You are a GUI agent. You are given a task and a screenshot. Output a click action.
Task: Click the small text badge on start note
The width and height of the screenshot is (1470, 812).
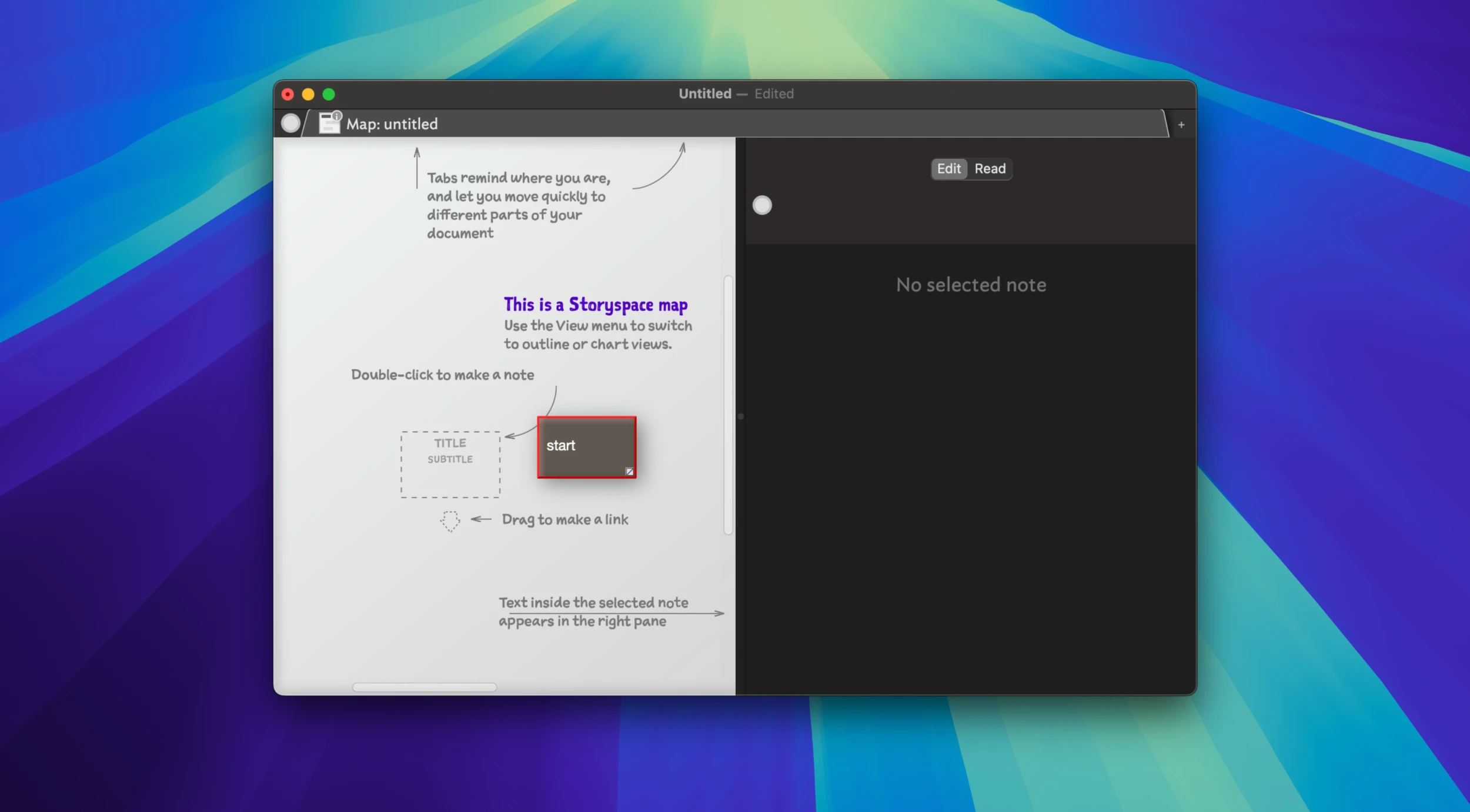pyautogui.click(x=629, y=472)
